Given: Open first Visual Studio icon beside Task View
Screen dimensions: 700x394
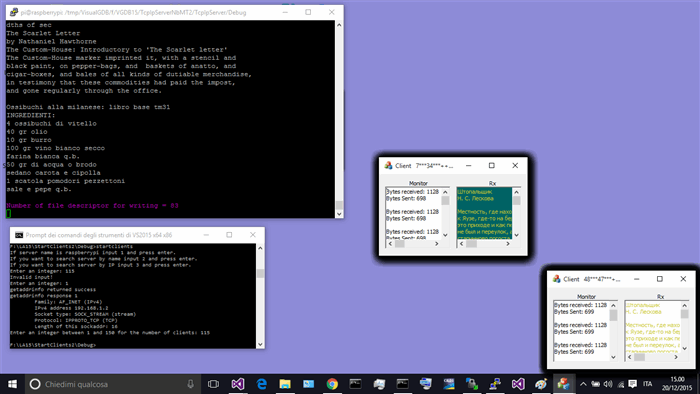Looking at the screenshot, I should coord(238,384).
